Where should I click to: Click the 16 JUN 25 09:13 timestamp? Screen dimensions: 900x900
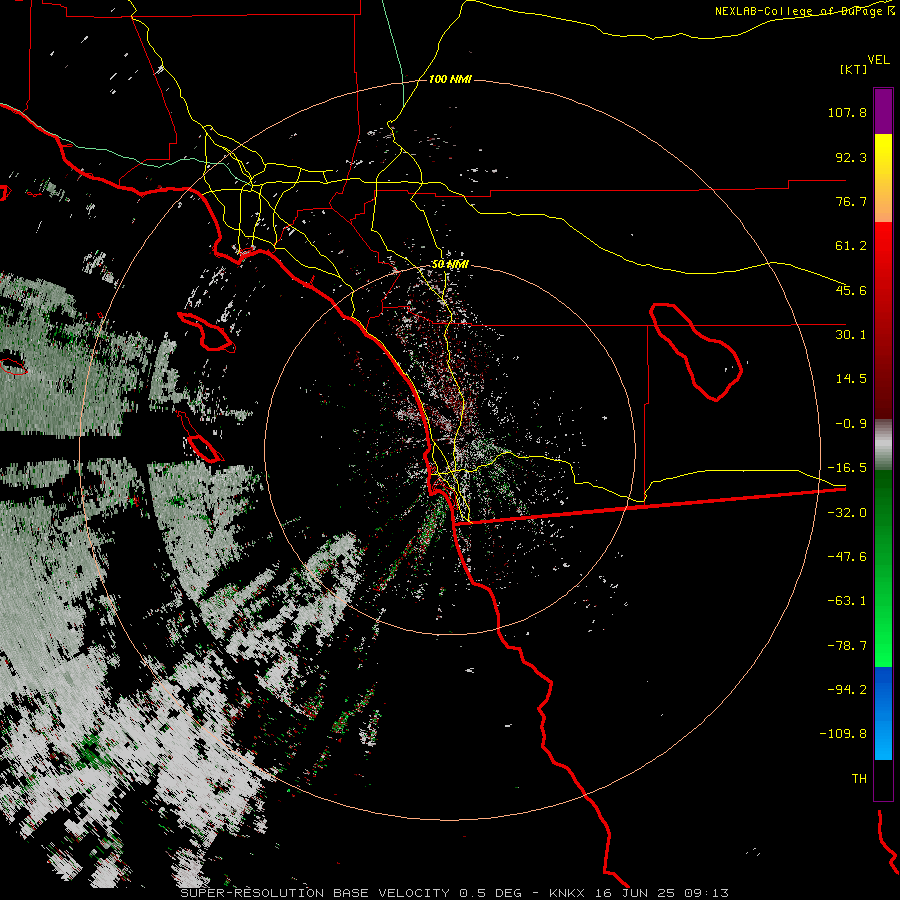660,893
